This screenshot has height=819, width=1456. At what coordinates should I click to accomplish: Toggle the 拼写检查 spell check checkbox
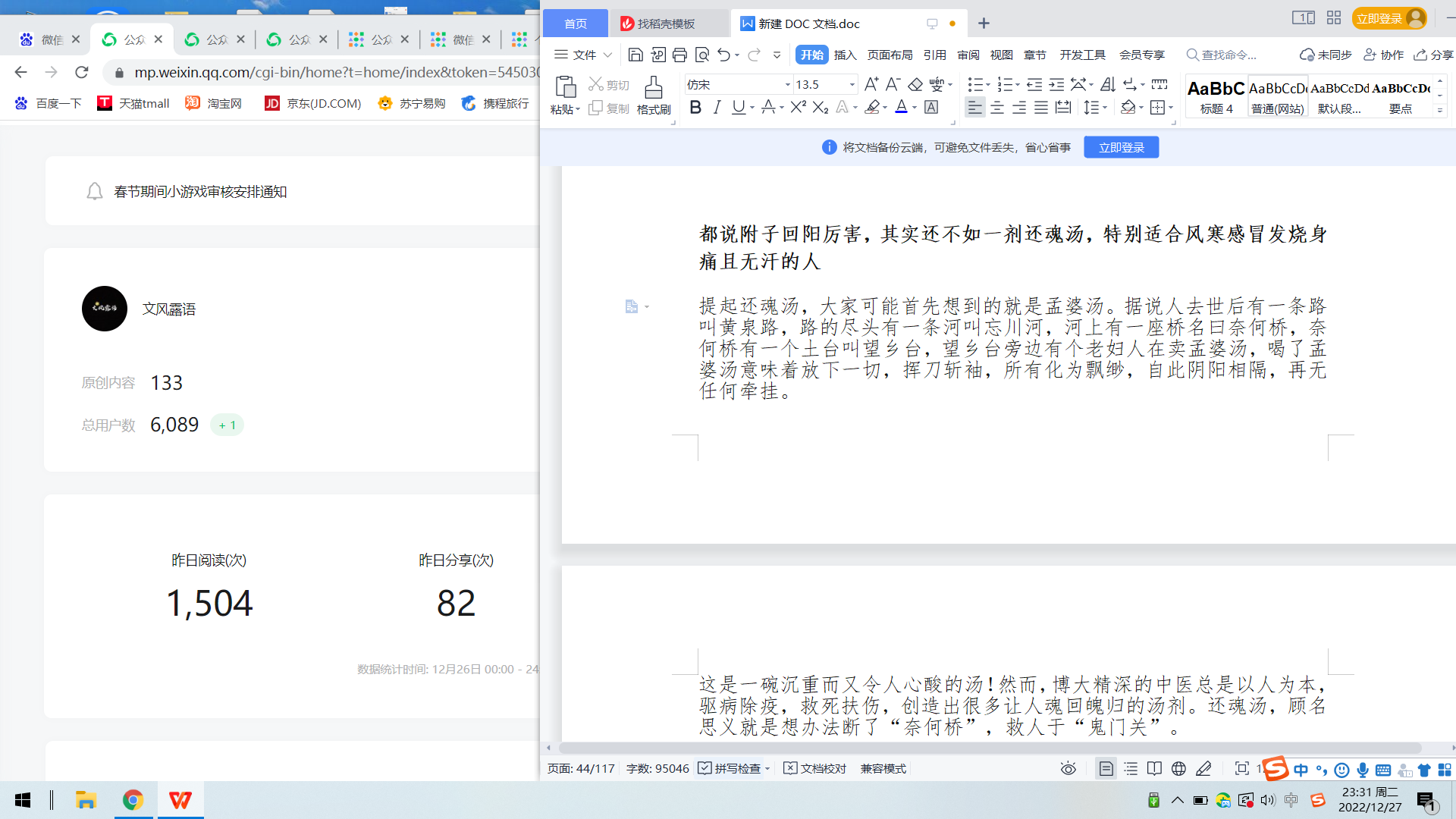point(705,768)
